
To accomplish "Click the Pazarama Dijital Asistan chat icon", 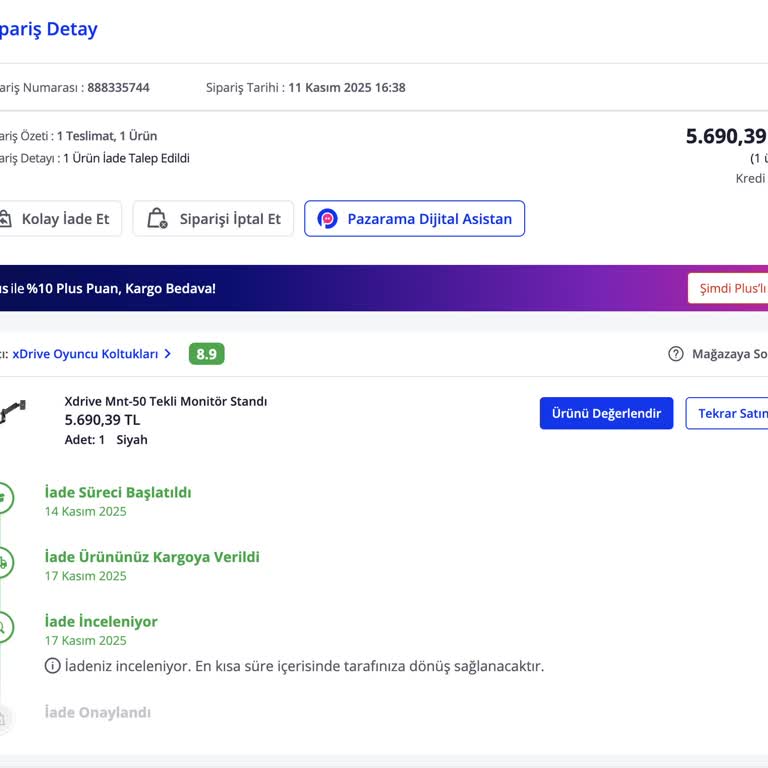I will point(328,219).
